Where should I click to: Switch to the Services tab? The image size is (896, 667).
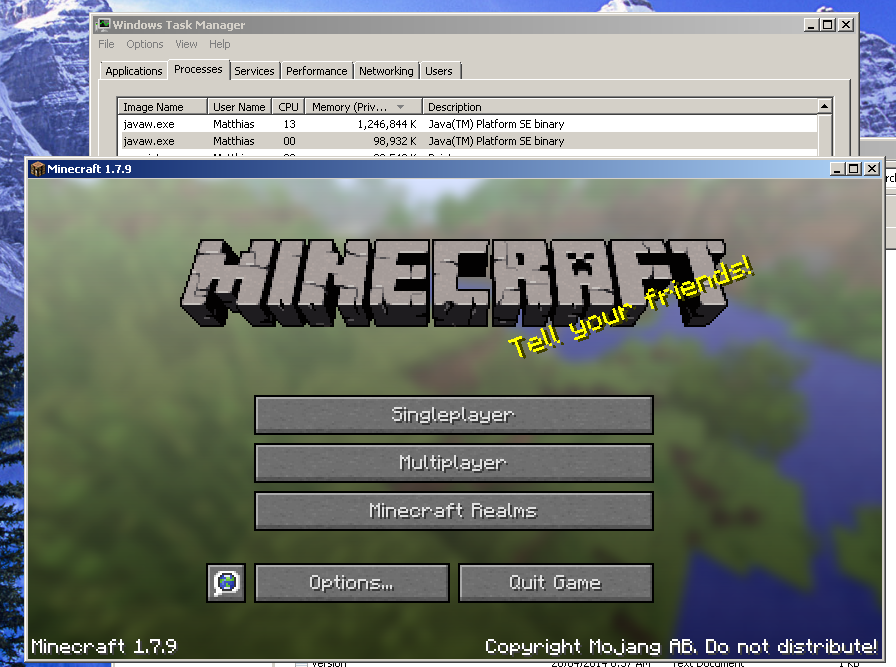254,71
